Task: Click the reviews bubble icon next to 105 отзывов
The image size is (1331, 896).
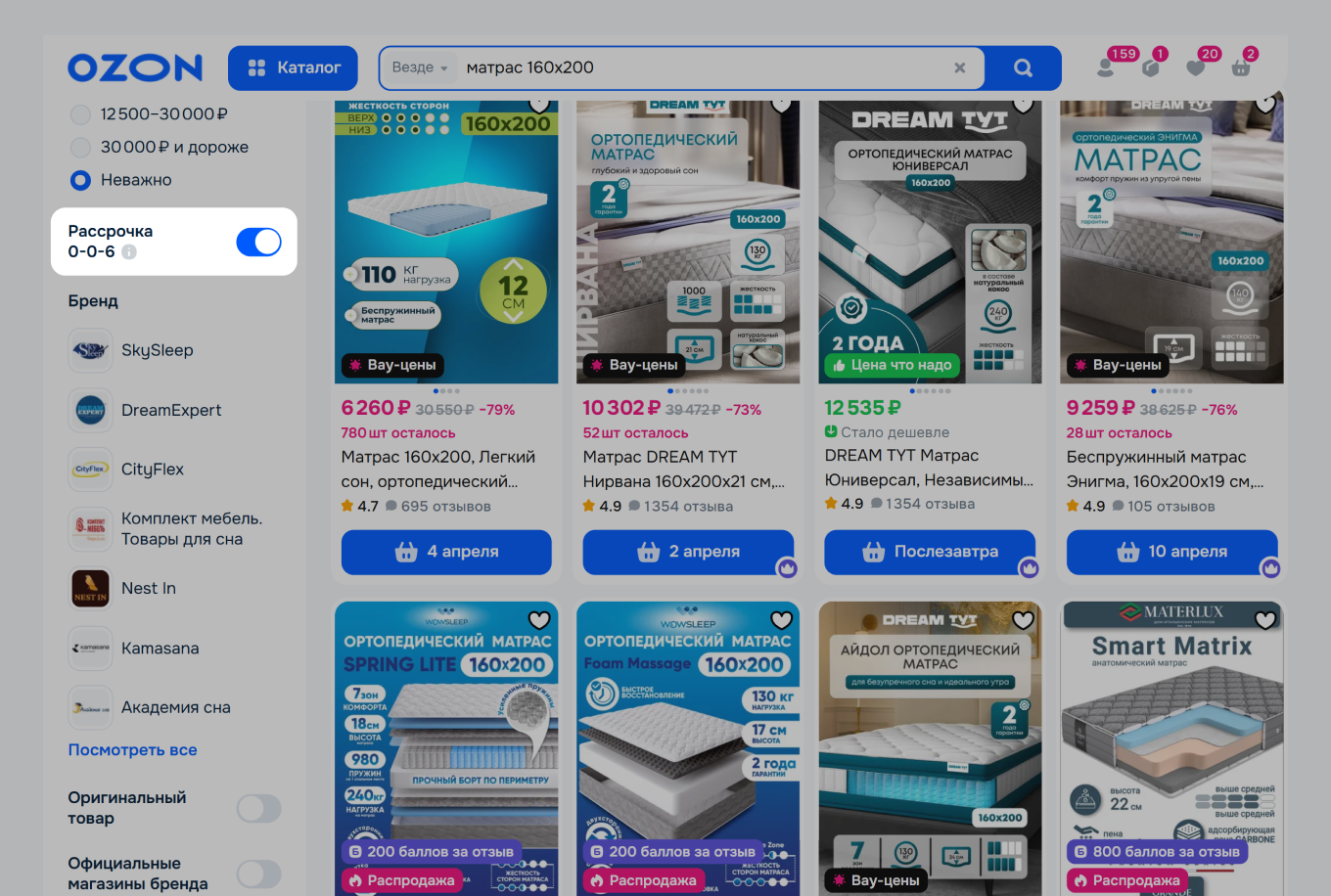Action: click(1118, 506)
